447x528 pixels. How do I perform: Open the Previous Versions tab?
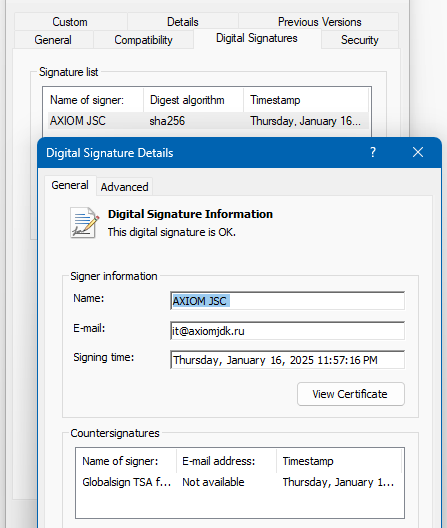coord(319,22)
